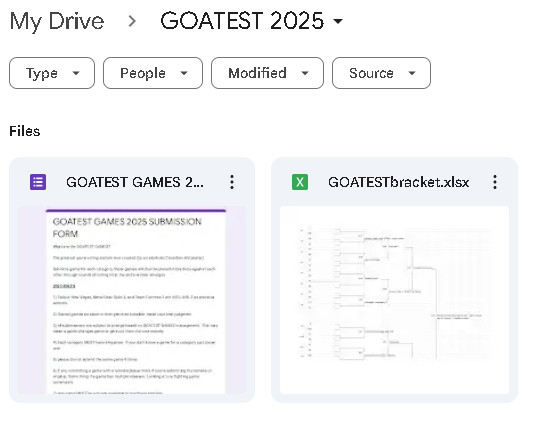Image resolution: width=548 pixels, height=423 pixels.
Task: Click the arrow inside the Type chip
Action: click(76, 73)
